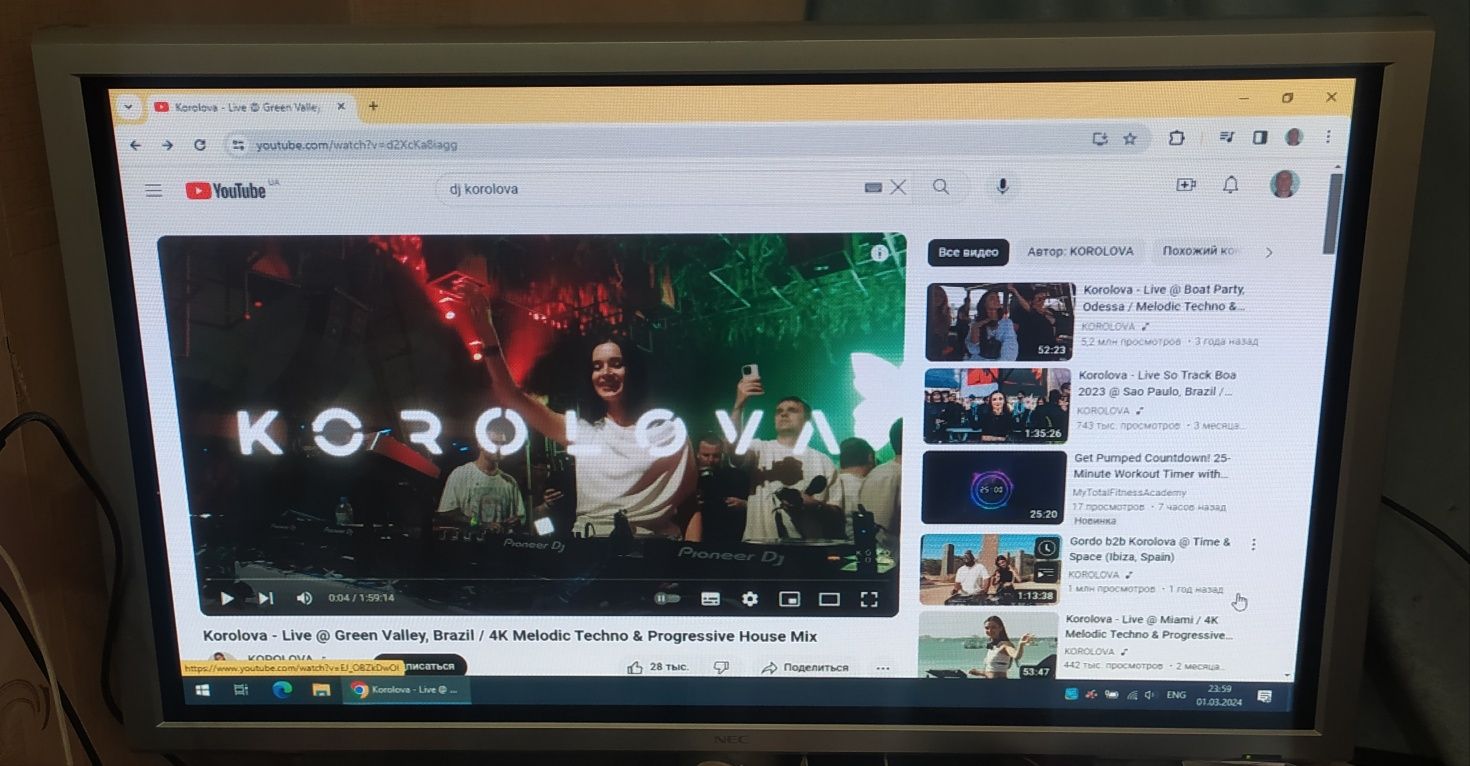Launch Microsoft Edge from taskbar
The height and width of the screenshot is (766, 1470).
(x=282, y=690)
